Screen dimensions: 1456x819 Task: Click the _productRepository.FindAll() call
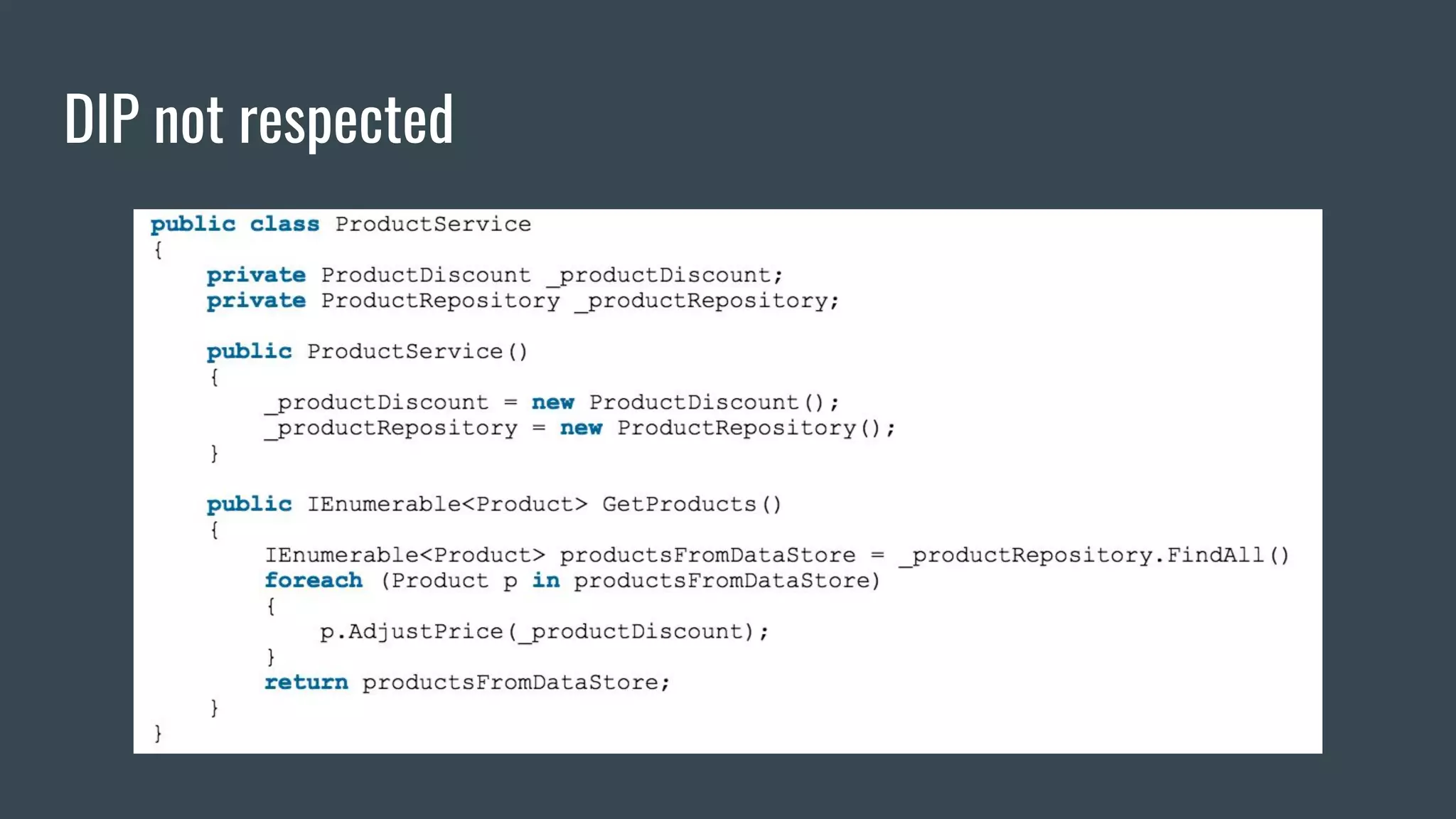tap(1095, 555)
